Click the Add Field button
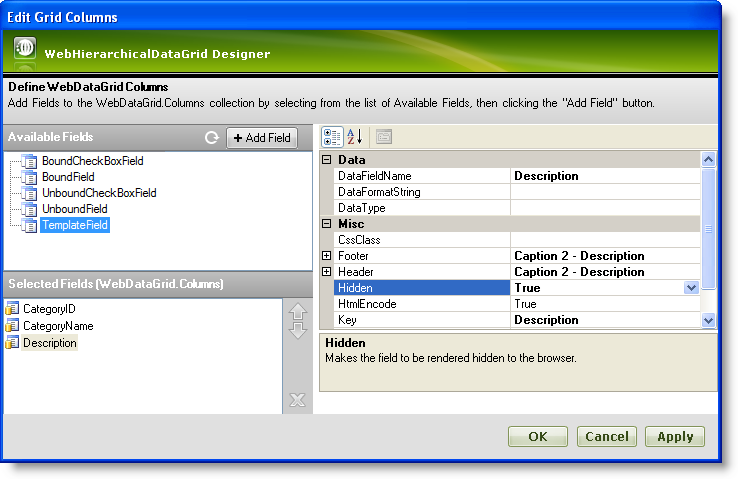This screenshot has width=742, height=484. (x=261, y=138)
